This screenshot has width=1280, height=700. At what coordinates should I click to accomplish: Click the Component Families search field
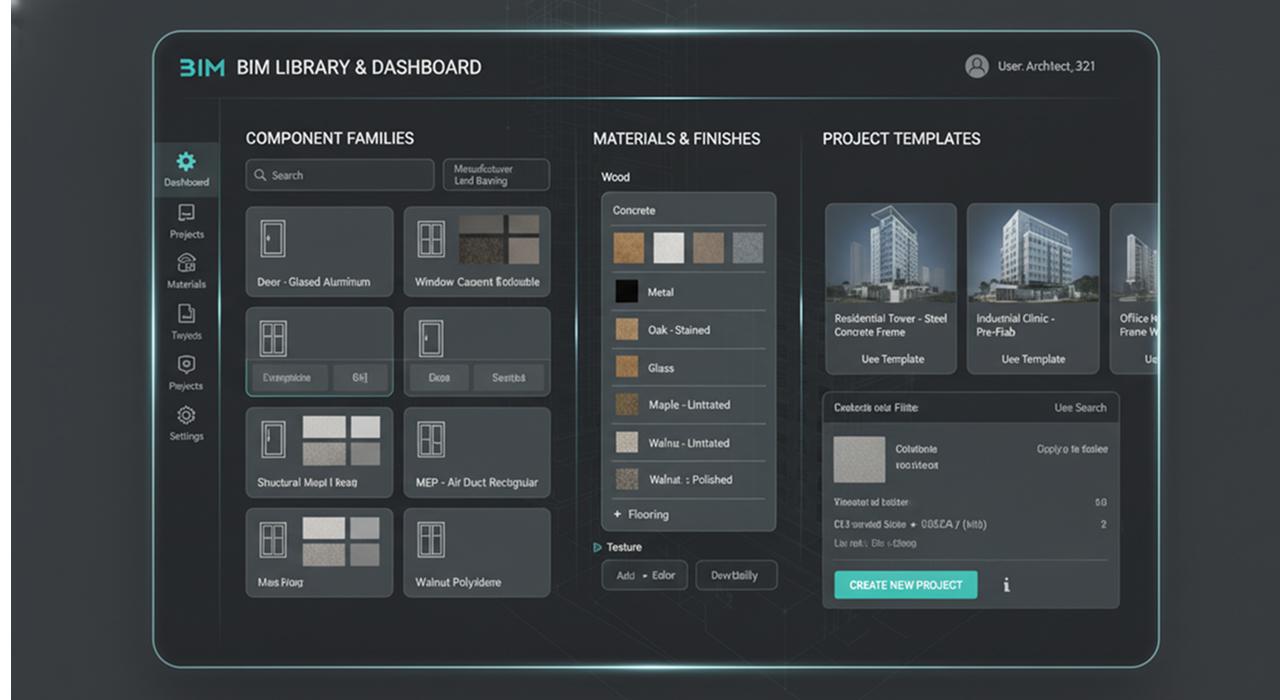tap(340, 175)
